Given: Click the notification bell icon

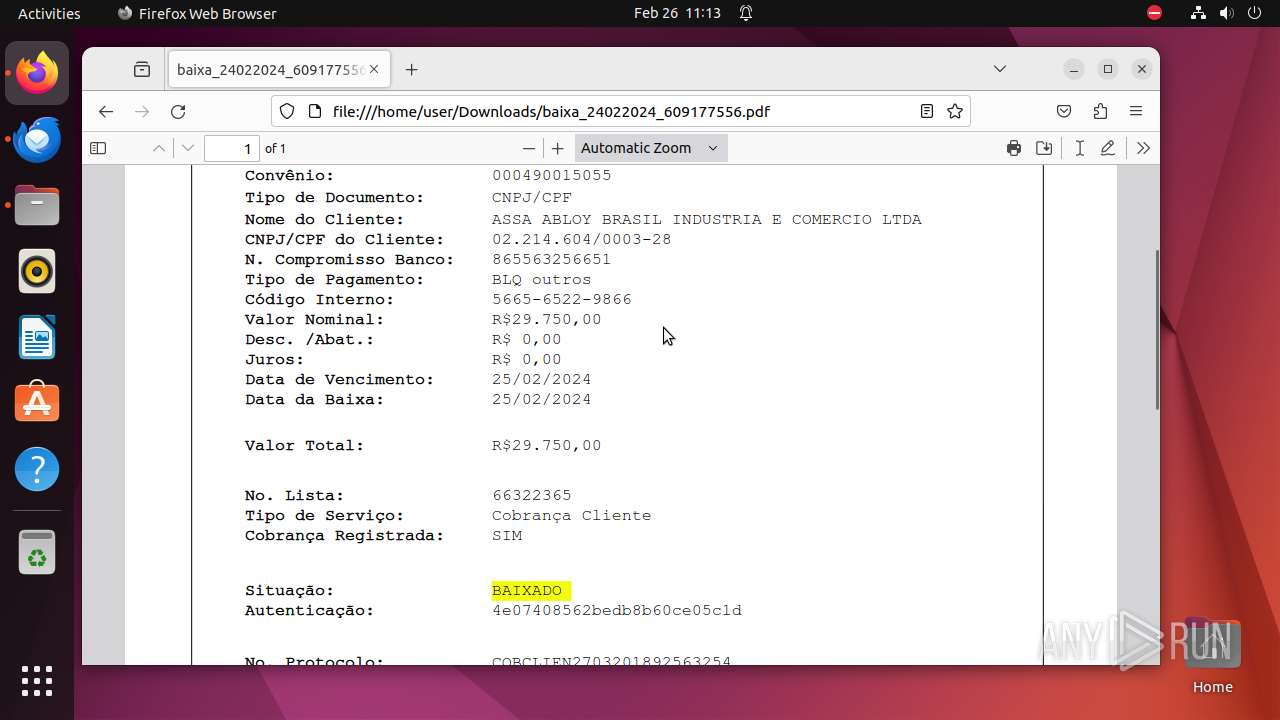Looking at the screenshot, I should 746,13.
